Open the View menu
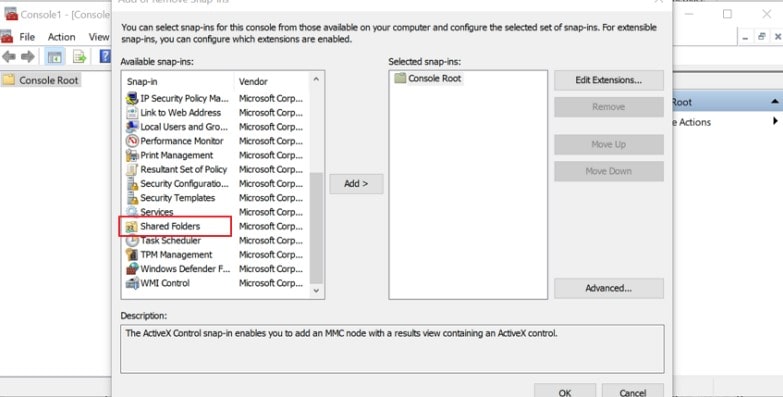The height and width of the screenshot is (397, 783). tap(99, 37)
